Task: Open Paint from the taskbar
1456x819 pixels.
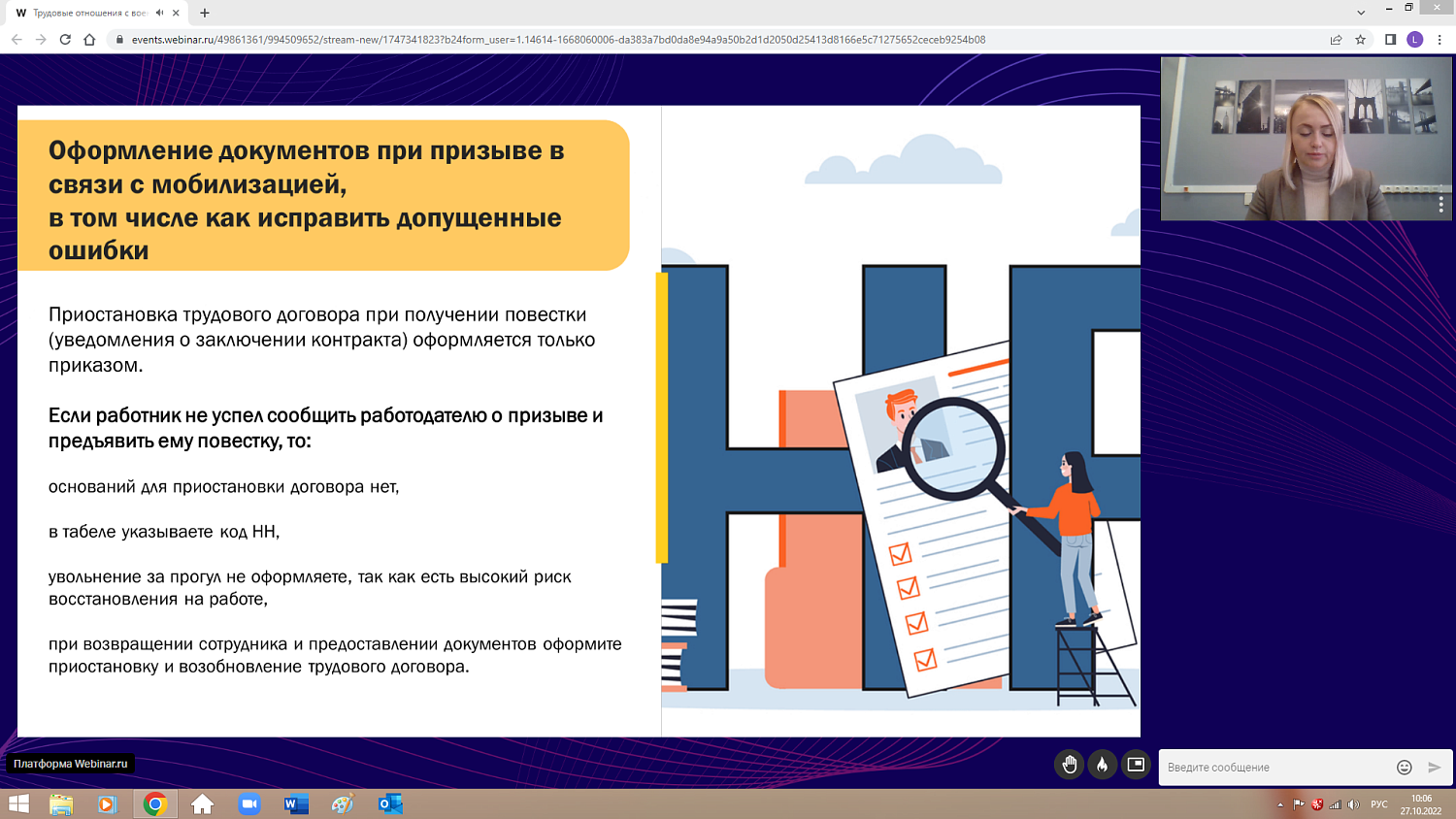Action: (343, 803)
